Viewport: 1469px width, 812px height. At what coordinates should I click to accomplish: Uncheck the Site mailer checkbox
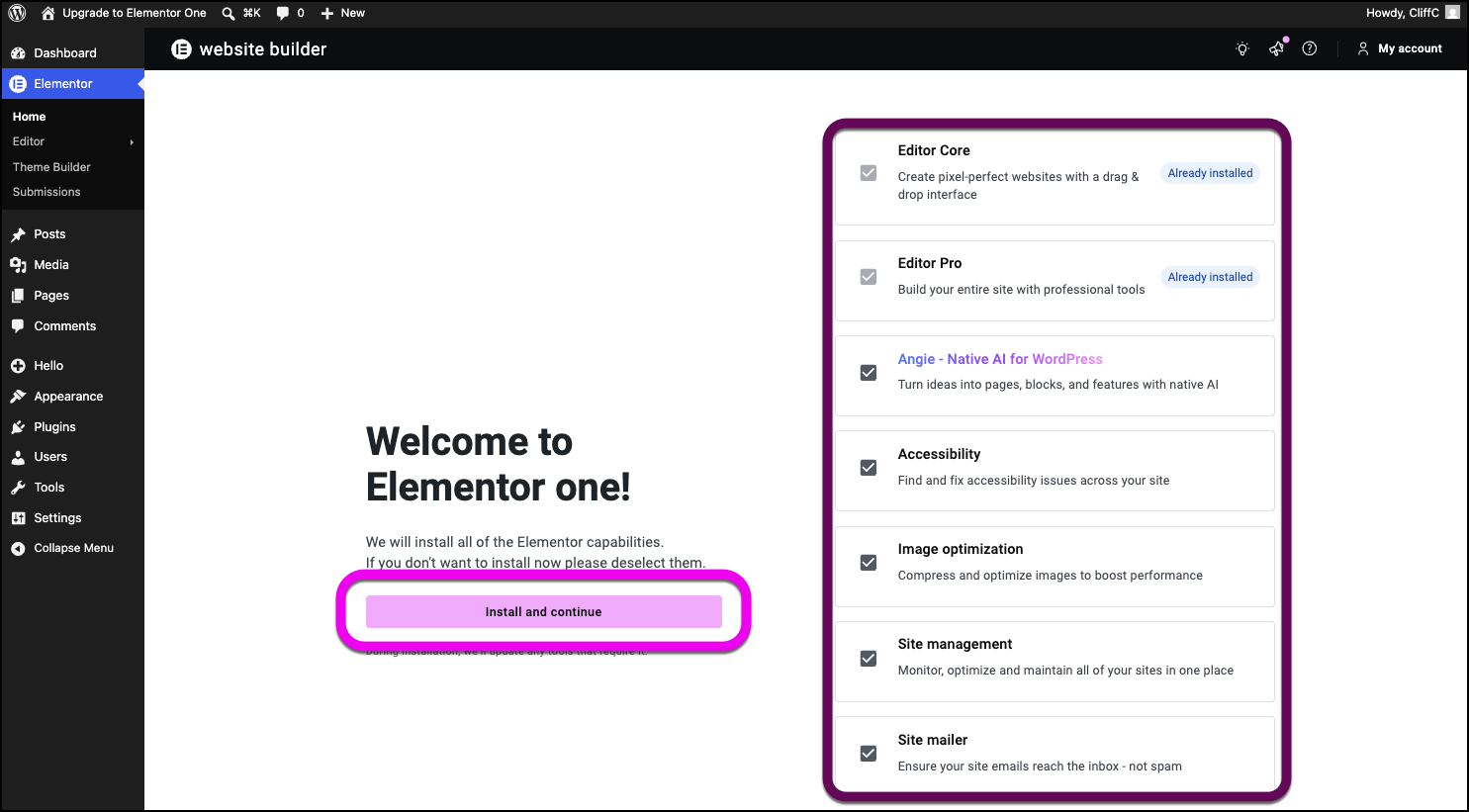pos(869,754)
